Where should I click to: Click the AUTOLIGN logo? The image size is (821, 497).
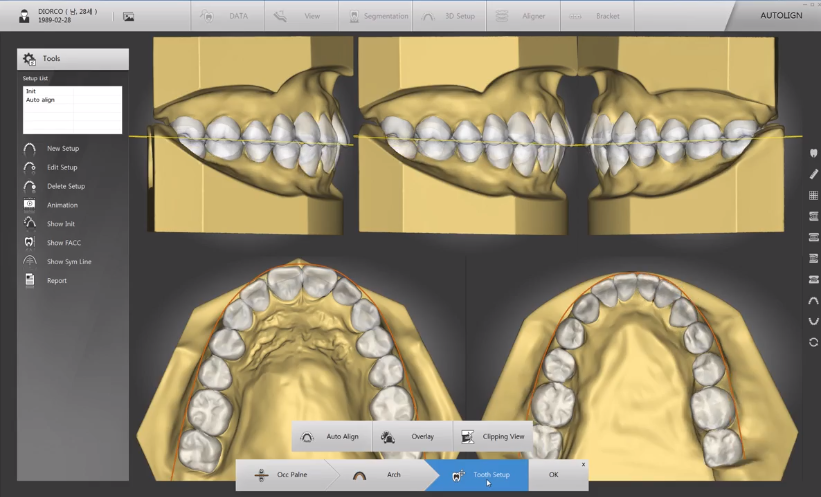(x=781, y=16)
